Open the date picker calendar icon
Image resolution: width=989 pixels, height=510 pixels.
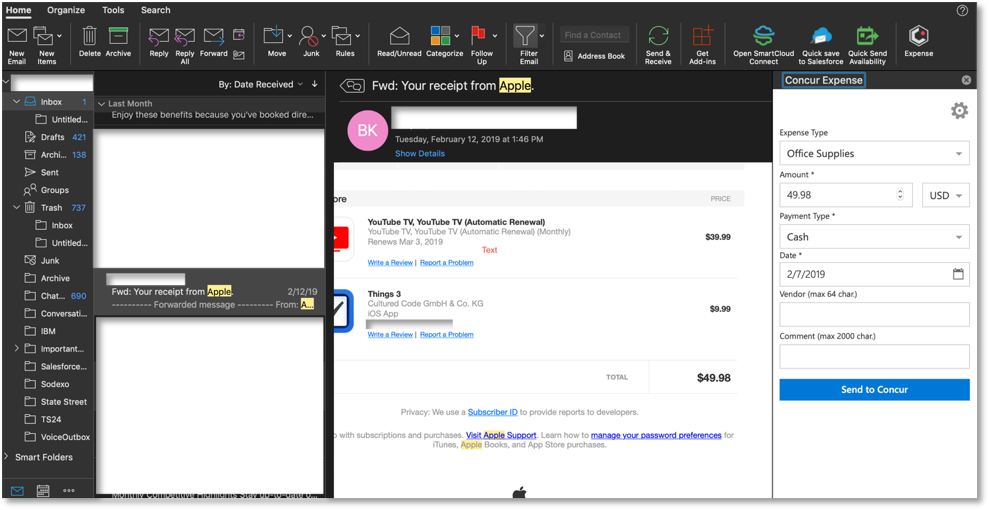coord(958,274)
